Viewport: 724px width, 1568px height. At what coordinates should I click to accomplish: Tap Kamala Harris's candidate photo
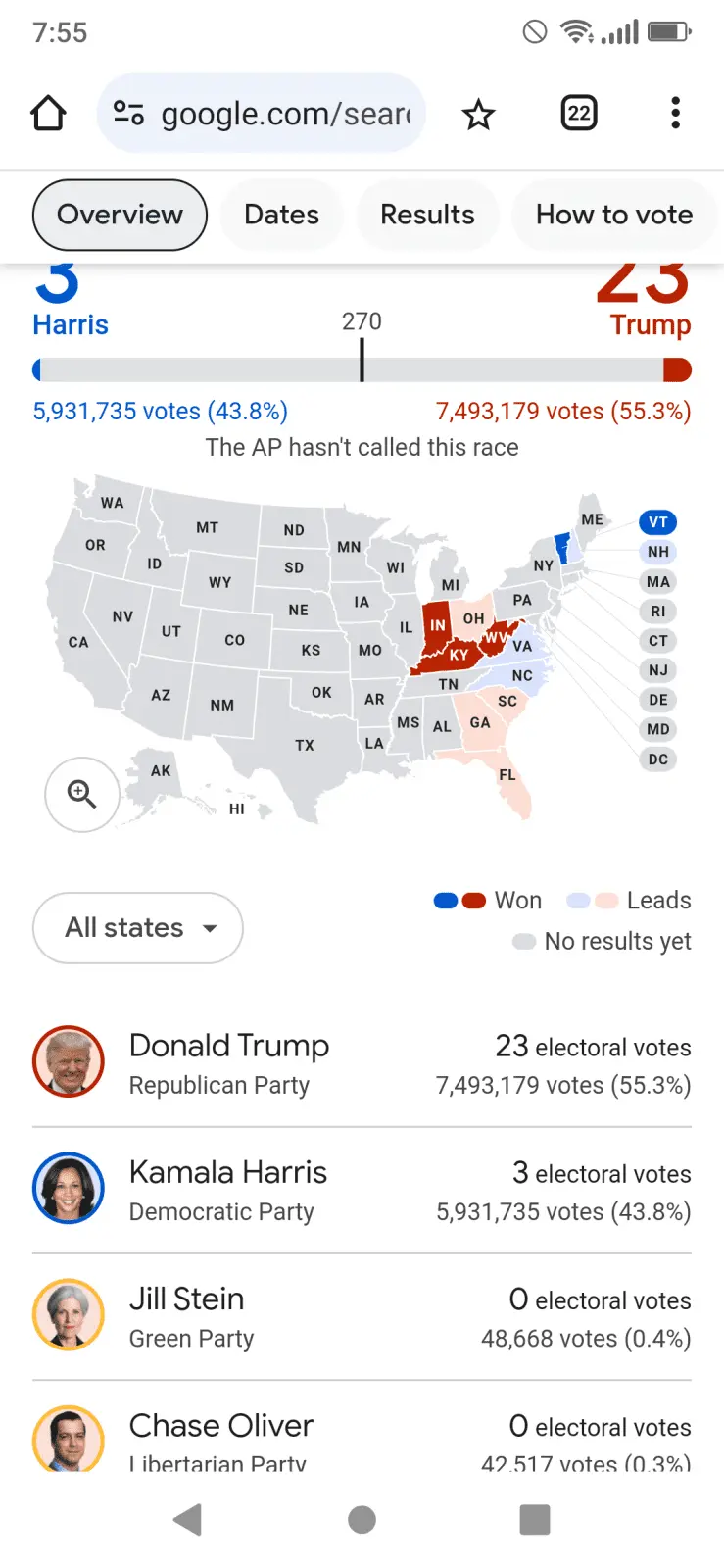click(x=69, y=1189)
